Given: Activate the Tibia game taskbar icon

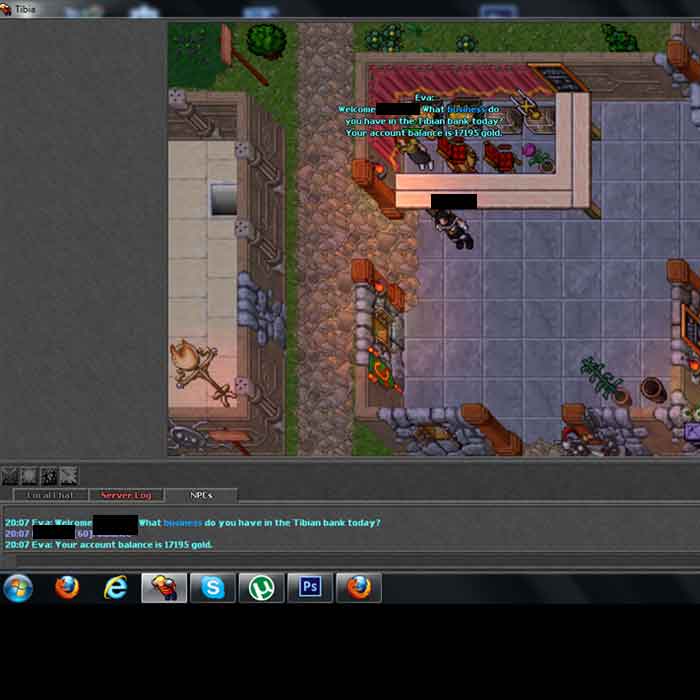Looking at the screenshot, I should click(164, 588).
